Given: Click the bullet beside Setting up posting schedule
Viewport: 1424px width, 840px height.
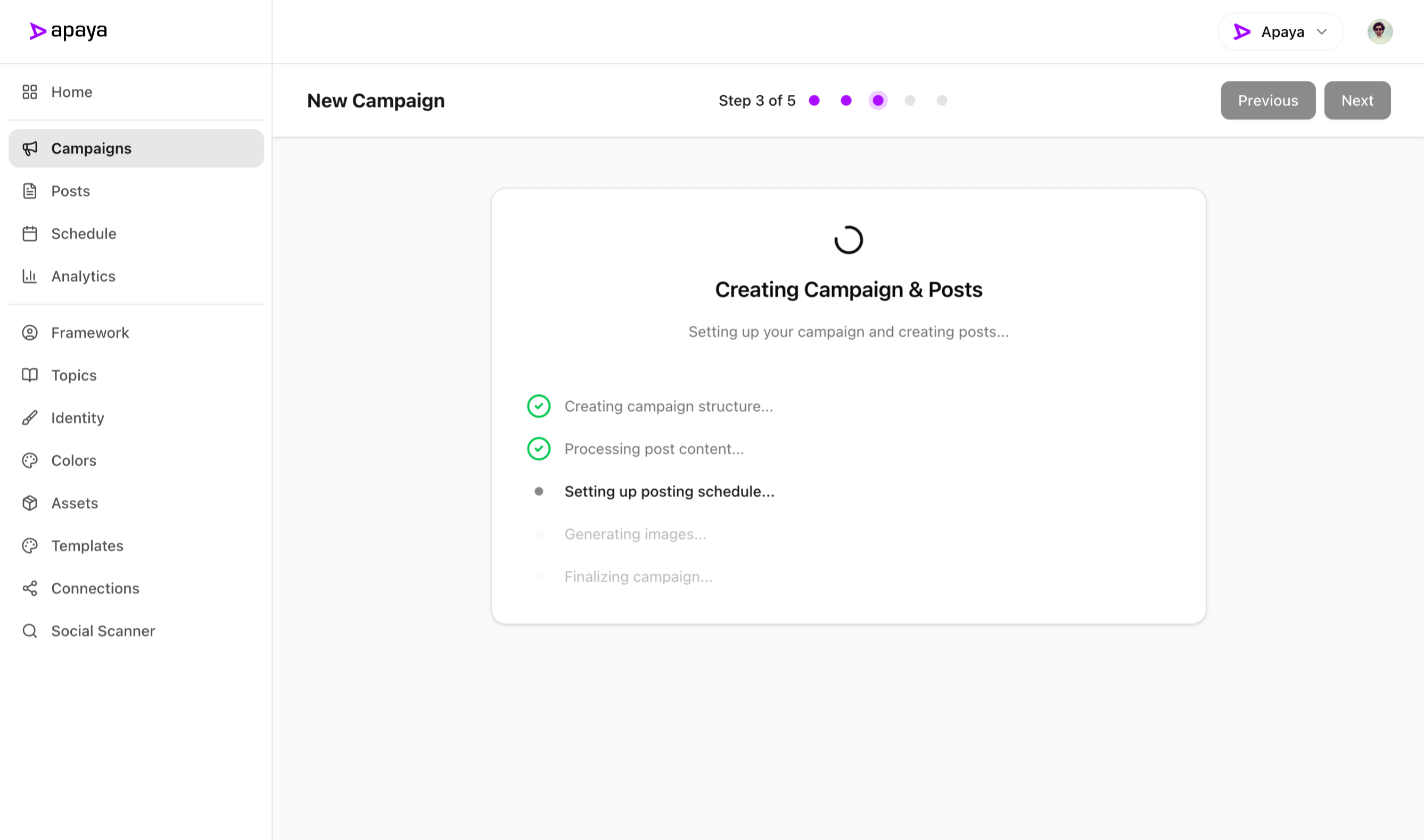Looking at the screenshot, I should (538, 491).
